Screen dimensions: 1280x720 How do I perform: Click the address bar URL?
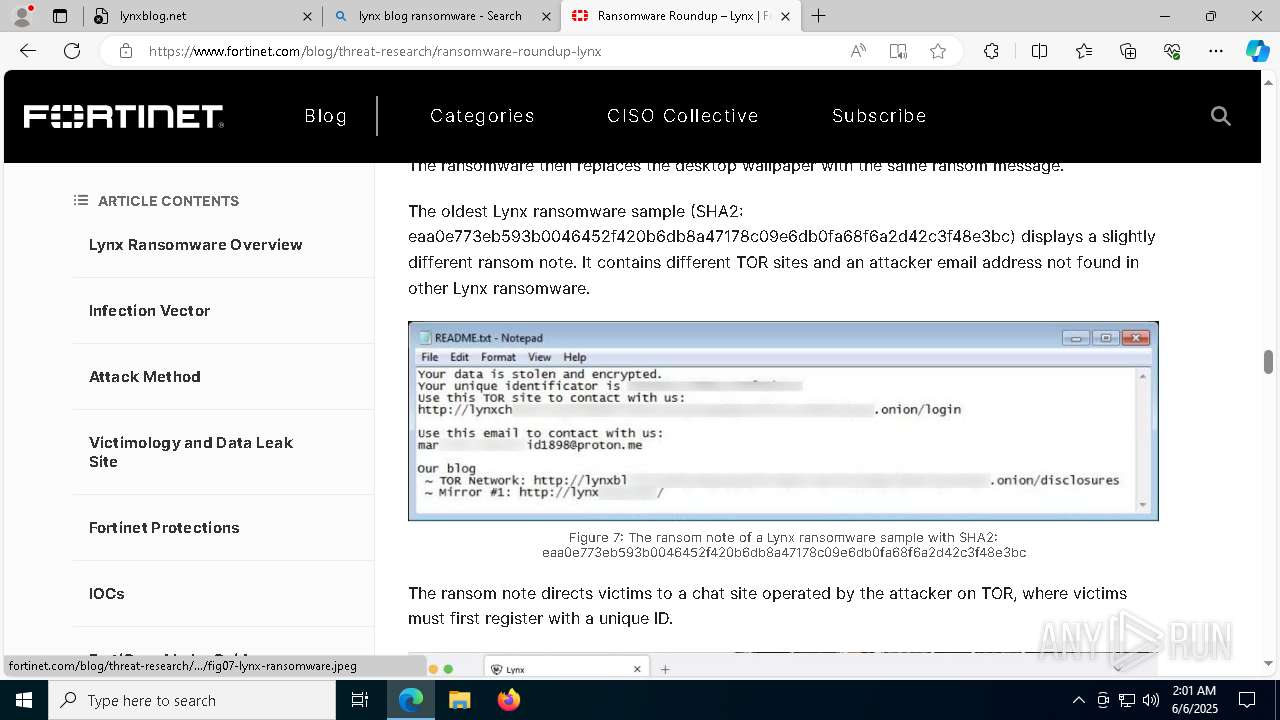click(375, 51)
